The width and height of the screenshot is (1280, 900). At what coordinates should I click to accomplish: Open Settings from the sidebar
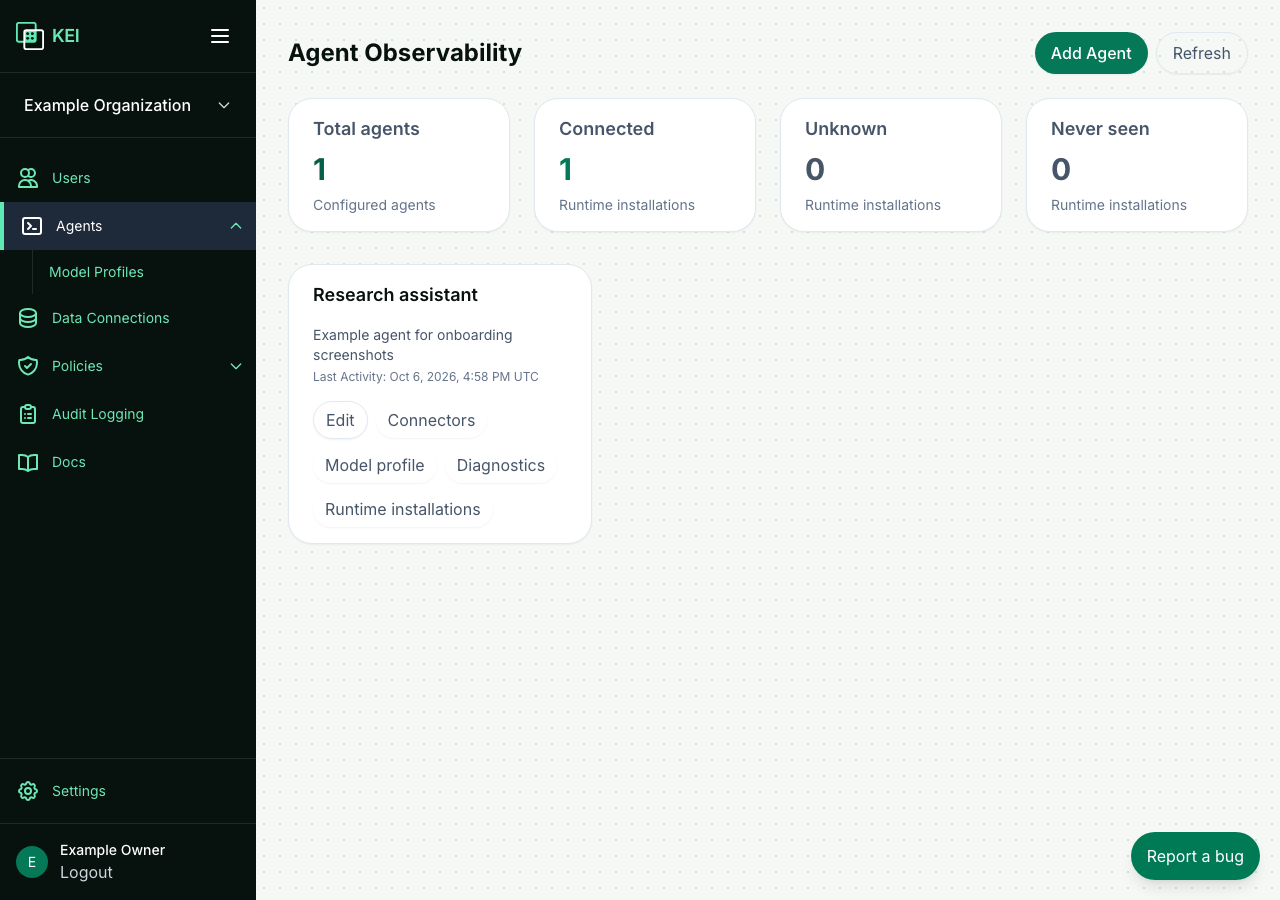(x=128, y=791)
